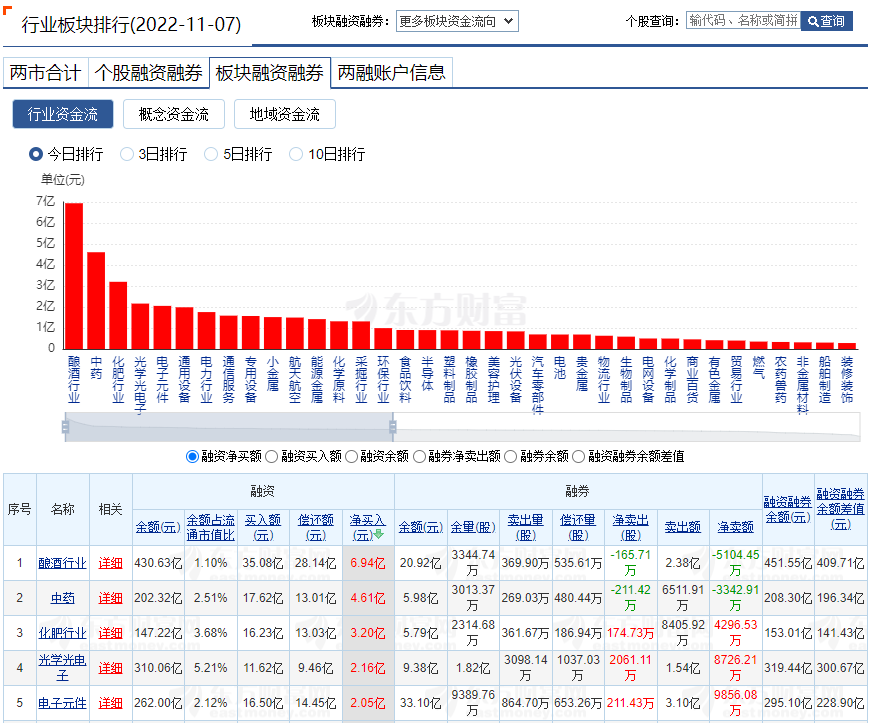Go to 两融账户信息 tab

391,73
